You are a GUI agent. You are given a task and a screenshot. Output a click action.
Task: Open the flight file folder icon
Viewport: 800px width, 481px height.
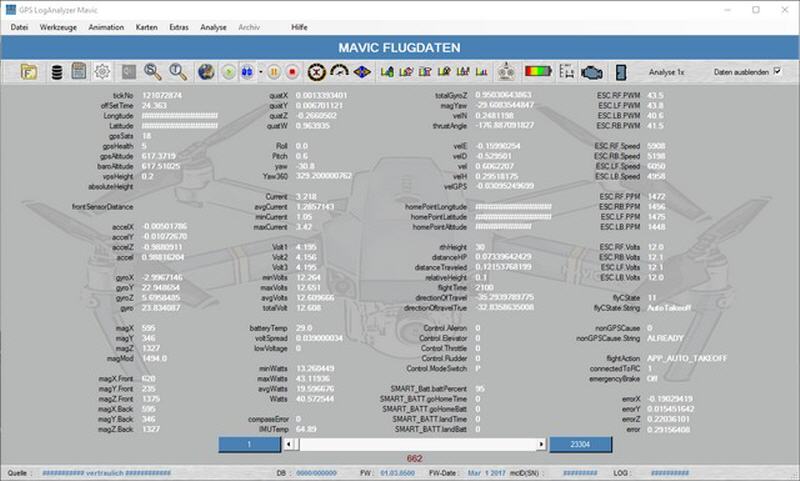29,72
